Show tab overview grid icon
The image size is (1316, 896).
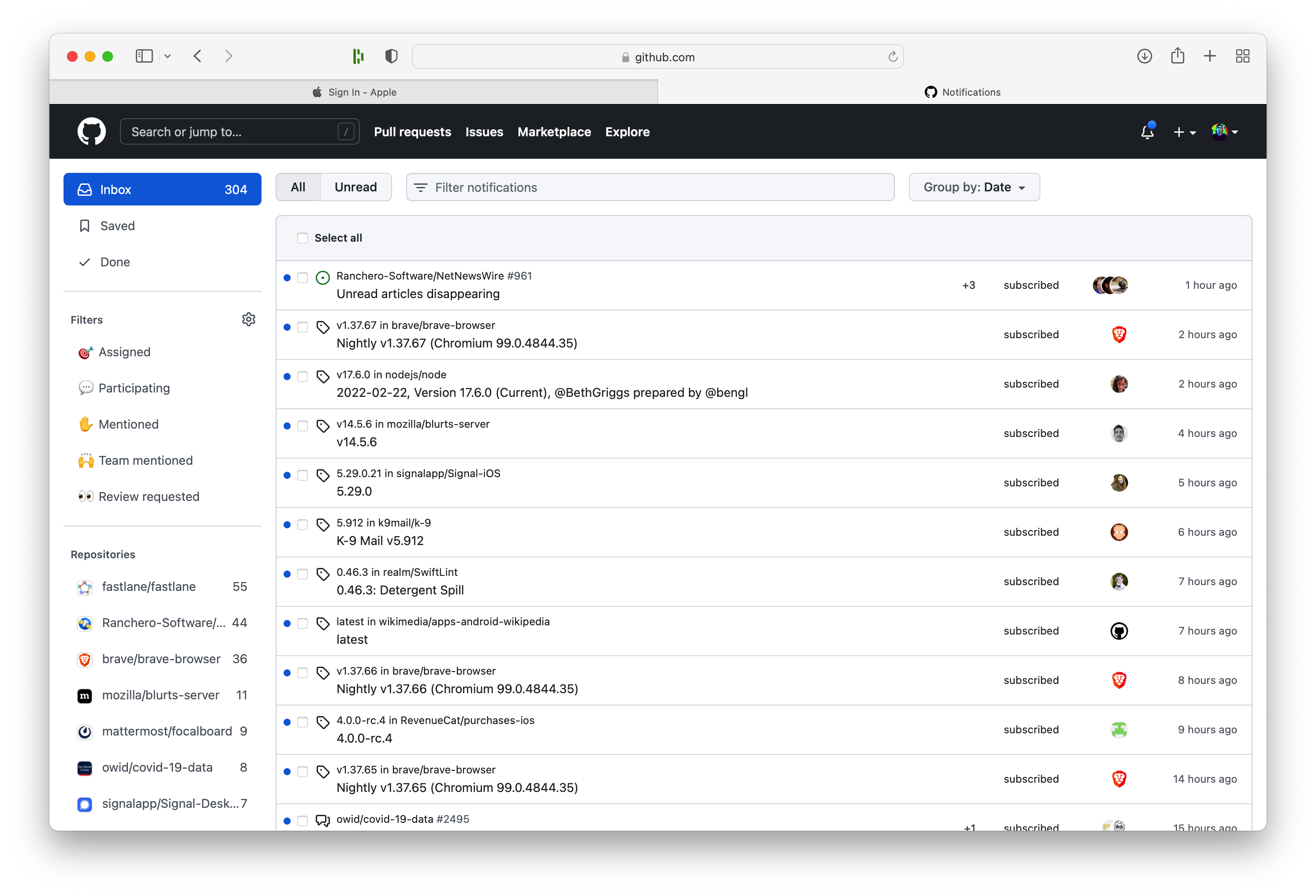click(1243, 56)
